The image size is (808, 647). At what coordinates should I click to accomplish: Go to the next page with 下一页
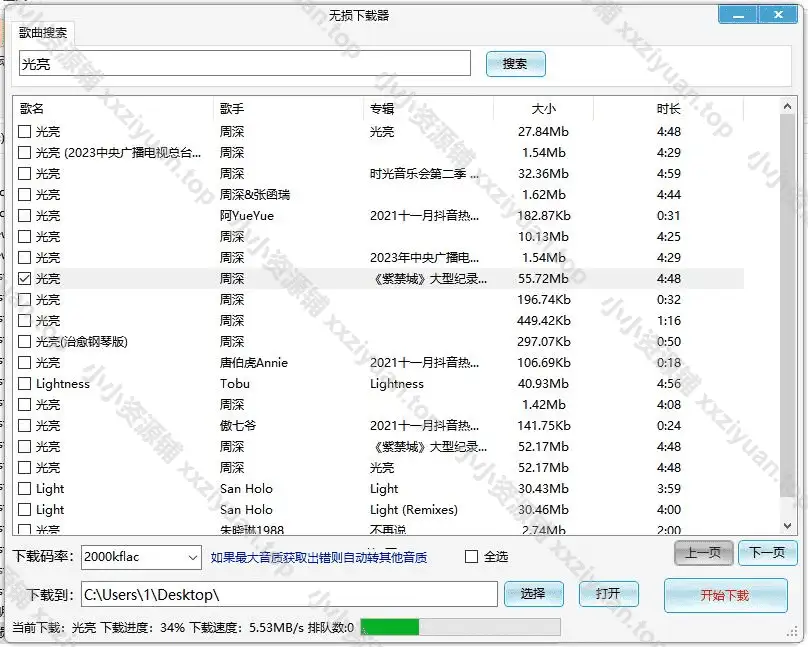(768, 553)
